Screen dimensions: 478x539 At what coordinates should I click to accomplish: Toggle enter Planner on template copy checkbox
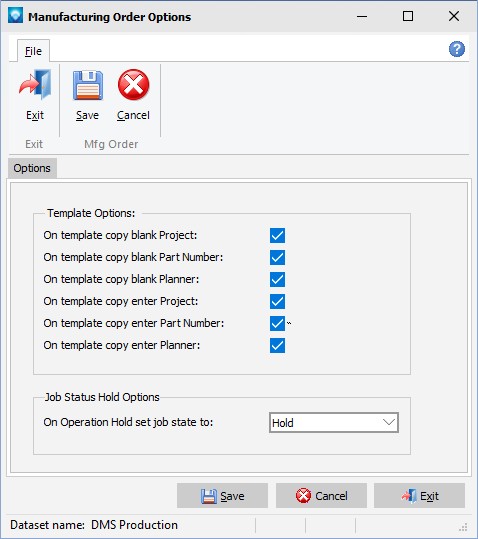coord(277,345)
